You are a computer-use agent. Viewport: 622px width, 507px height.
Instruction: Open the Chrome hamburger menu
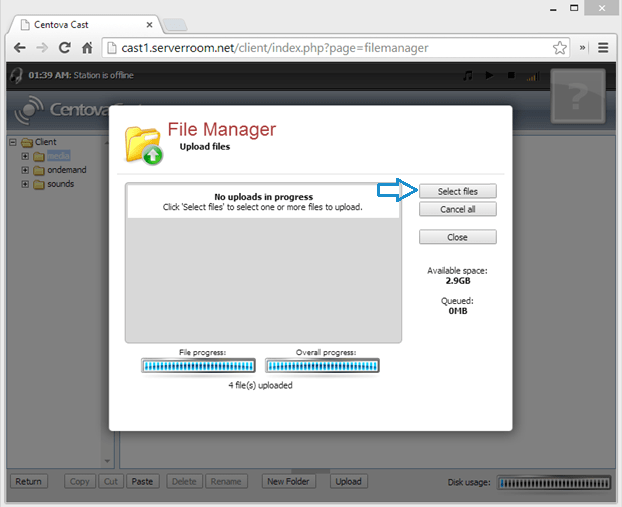pos(603,48)
